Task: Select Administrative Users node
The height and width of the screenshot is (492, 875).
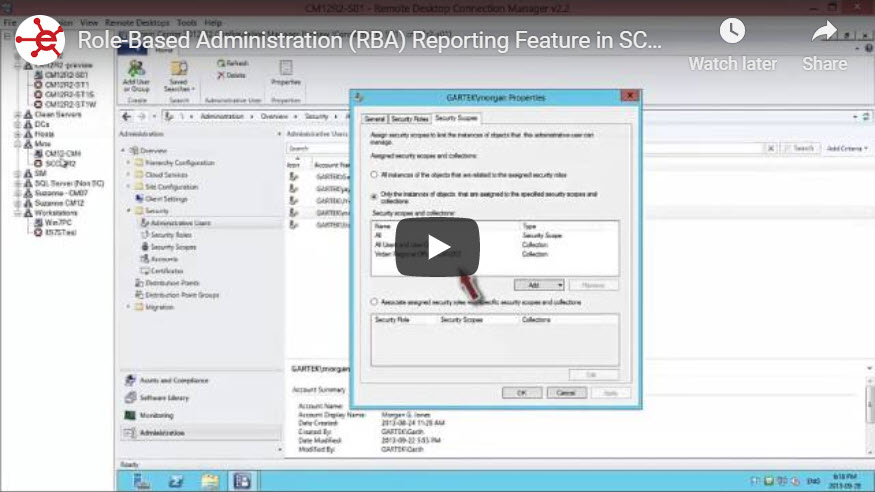Action: click(x=180, y=223)
